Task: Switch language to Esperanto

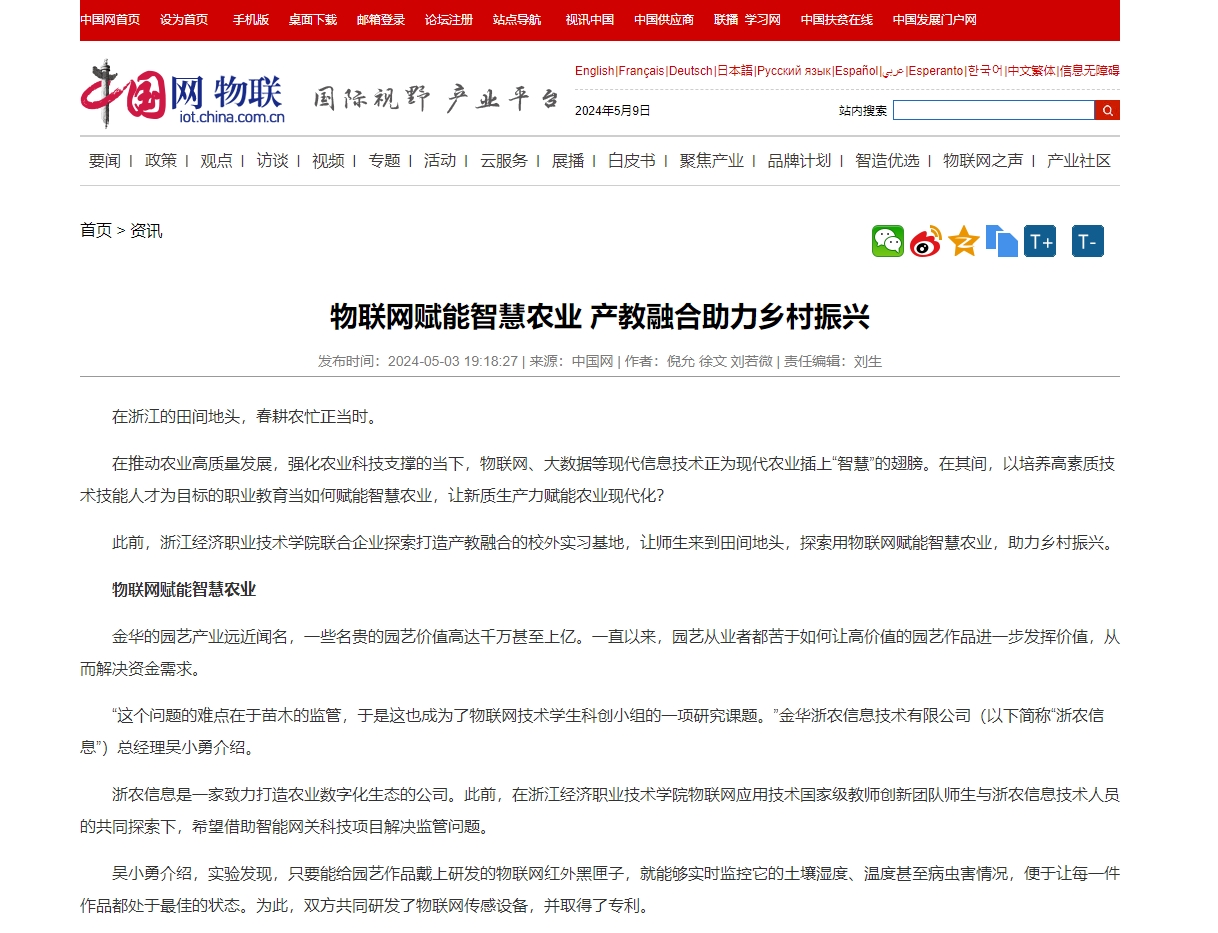Action: (x=936, y=71)
